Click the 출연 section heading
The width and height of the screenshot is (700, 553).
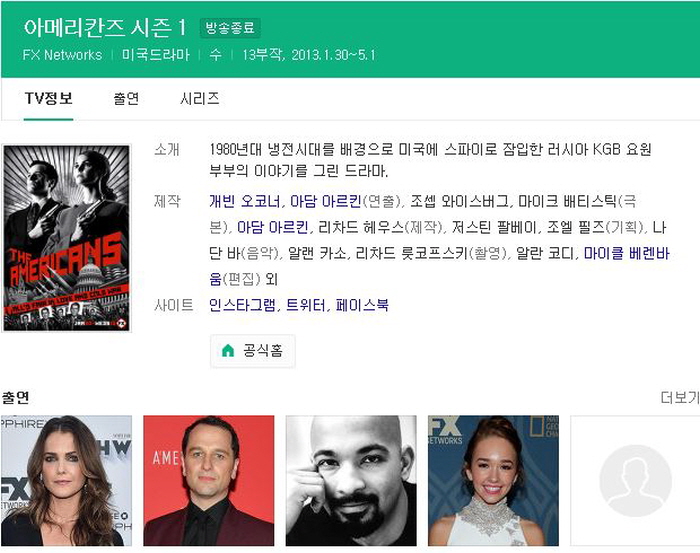(x=16, y=397)
